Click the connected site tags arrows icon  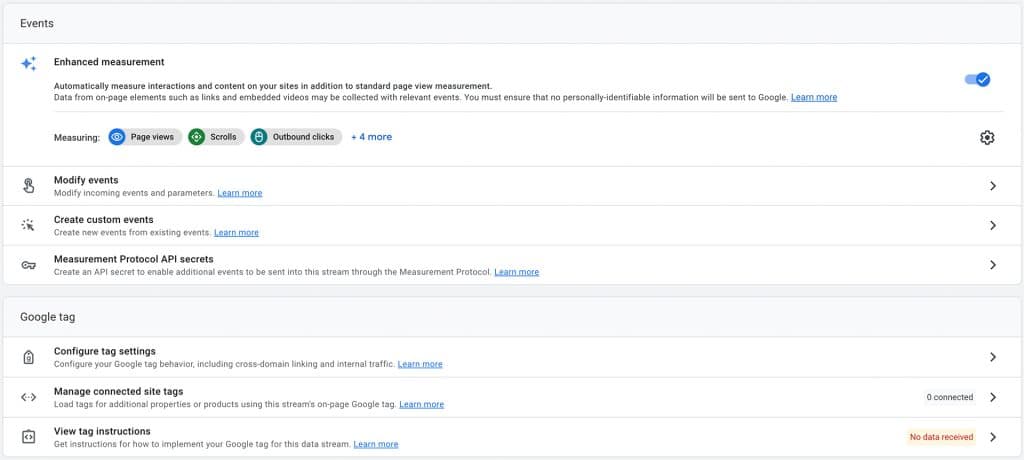28,397
